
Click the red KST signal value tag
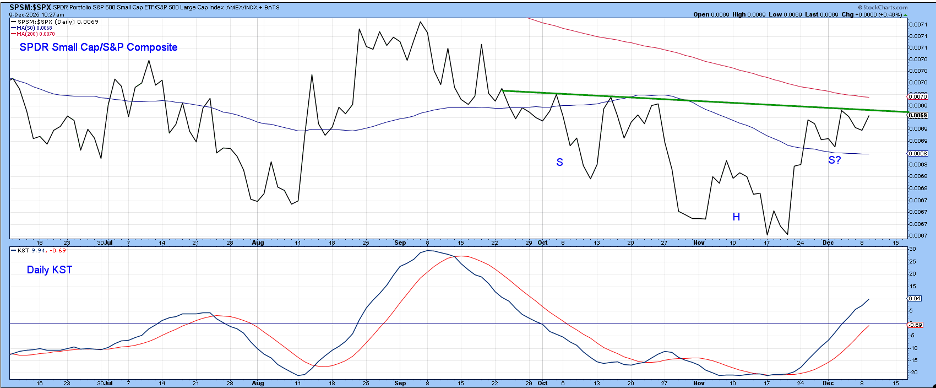(x=915, y=325)
